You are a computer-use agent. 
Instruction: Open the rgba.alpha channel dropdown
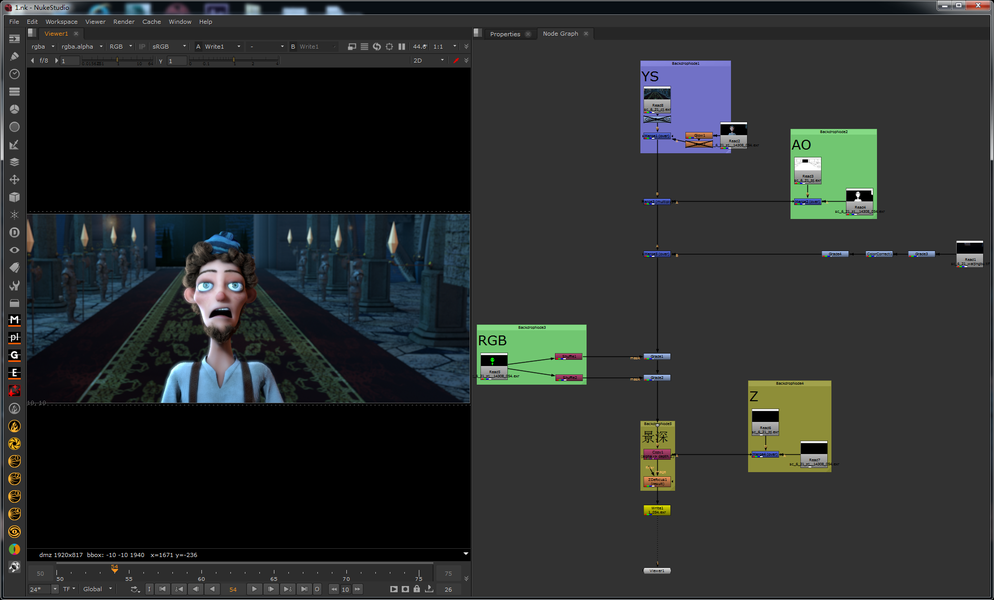click(x=82, y=46)
